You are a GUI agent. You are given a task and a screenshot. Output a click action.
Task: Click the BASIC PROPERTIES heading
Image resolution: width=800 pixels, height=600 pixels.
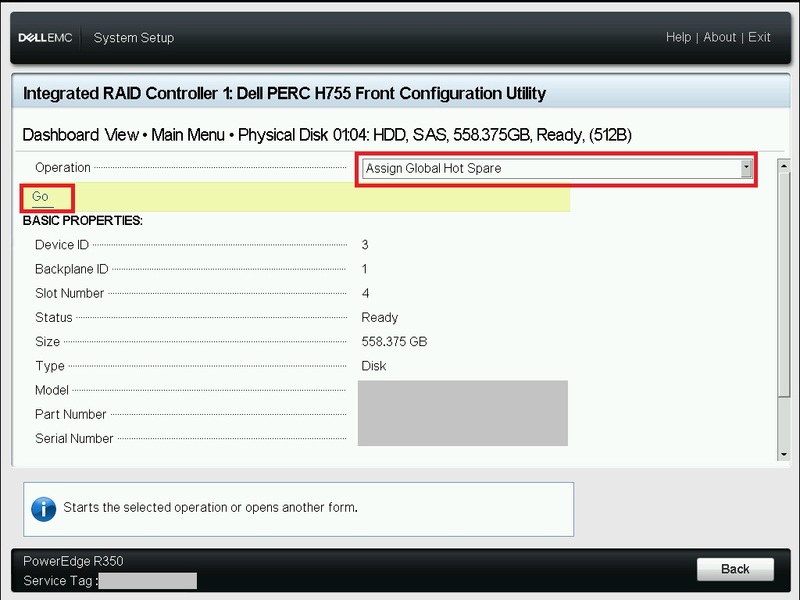click(83, 220)
